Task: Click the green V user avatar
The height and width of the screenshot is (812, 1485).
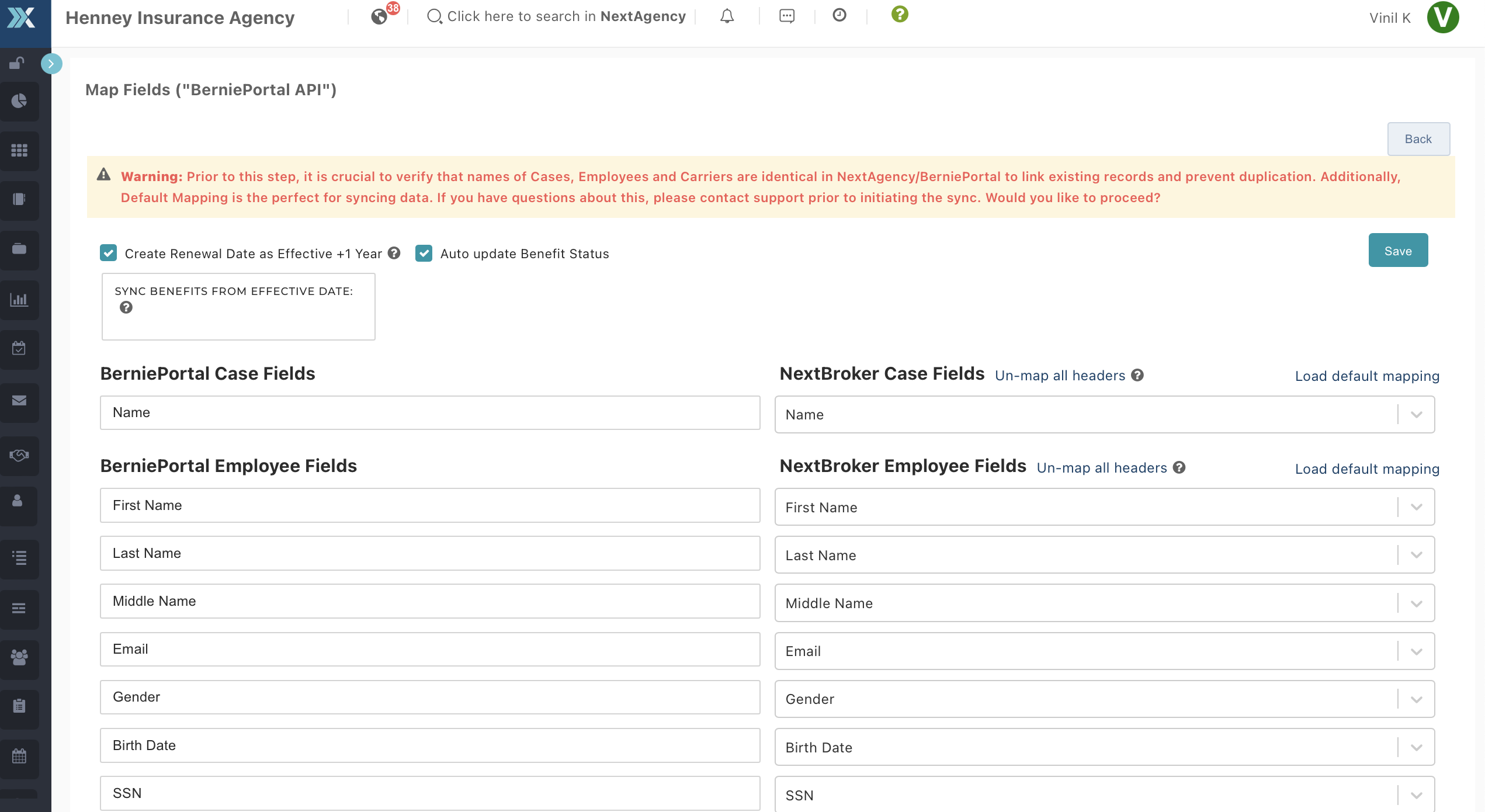Action: click(x=1443, y=18)
